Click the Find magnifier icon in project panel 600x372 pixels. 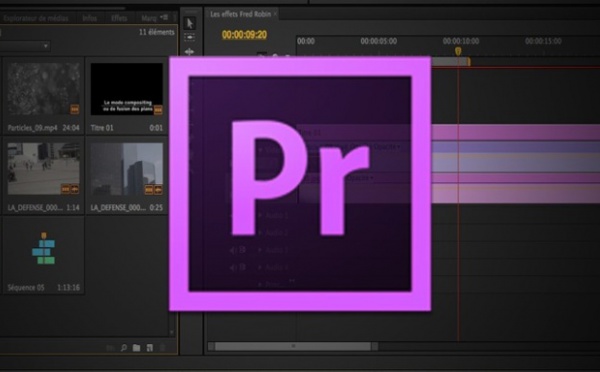click(124, 348)
